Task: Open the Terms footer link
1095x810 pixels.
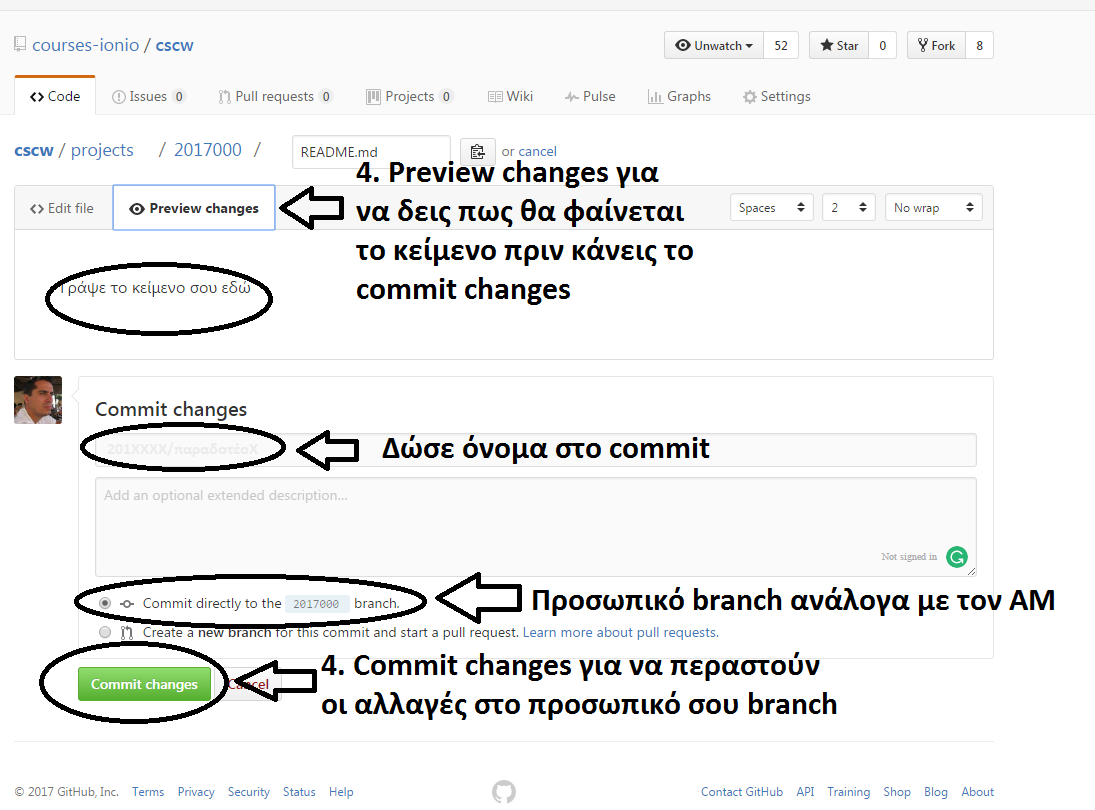Action: [148, 792]
